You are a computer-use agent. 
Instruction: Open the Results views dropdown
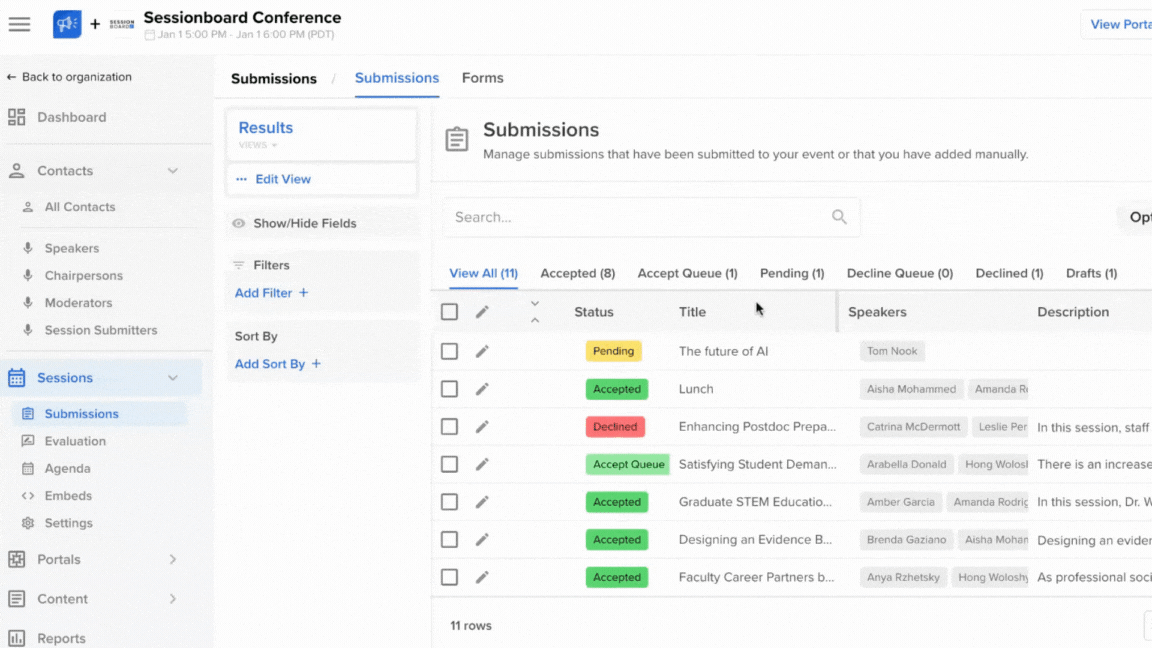(258, 145)
